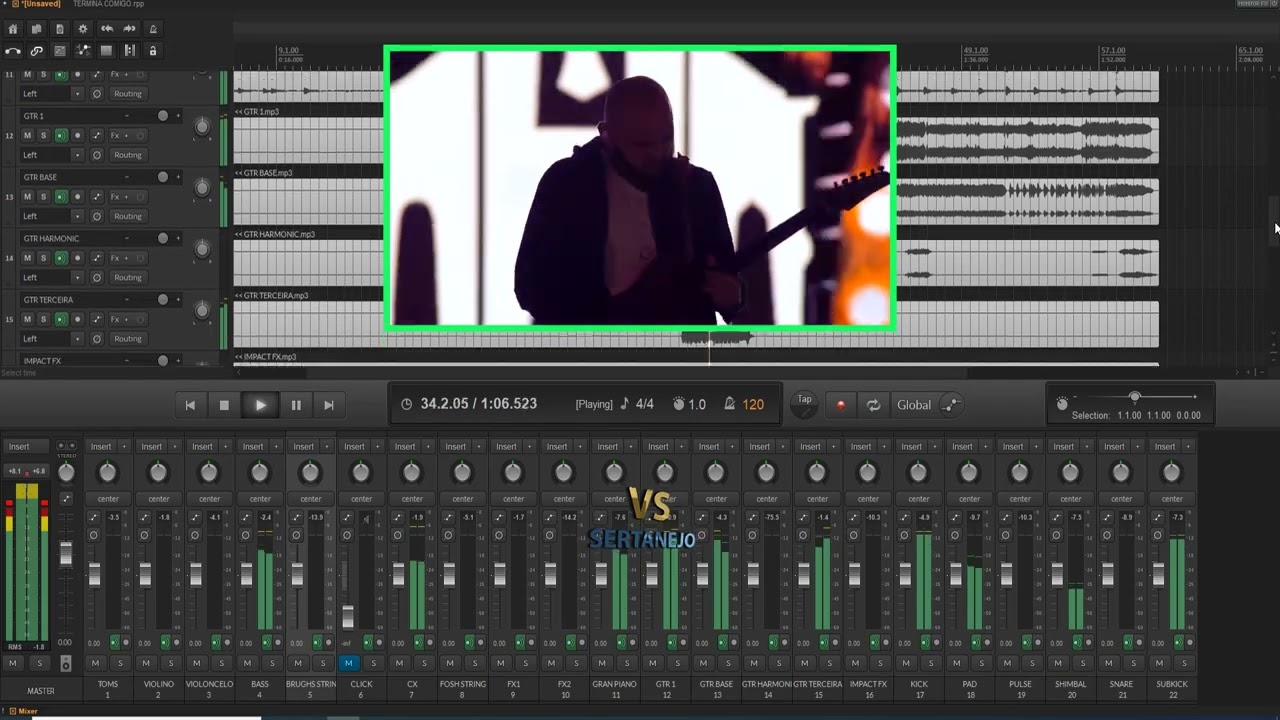Click the pan knob on the SNARE mixer strip
The height and width of the screenshot is (720, 1280).
[1121, 472]
